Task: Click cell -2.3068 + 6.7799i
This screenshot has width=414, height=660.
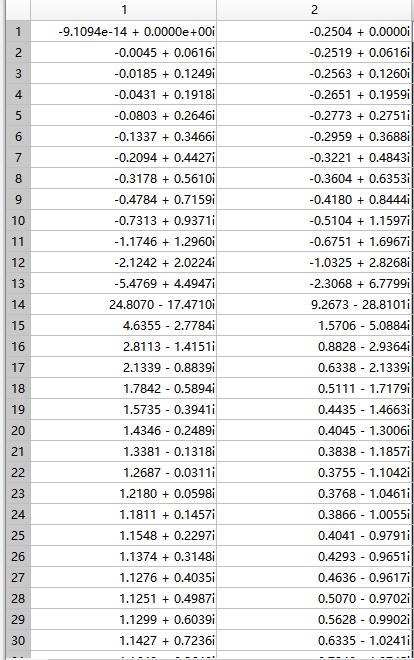Action: coord(314,283)
